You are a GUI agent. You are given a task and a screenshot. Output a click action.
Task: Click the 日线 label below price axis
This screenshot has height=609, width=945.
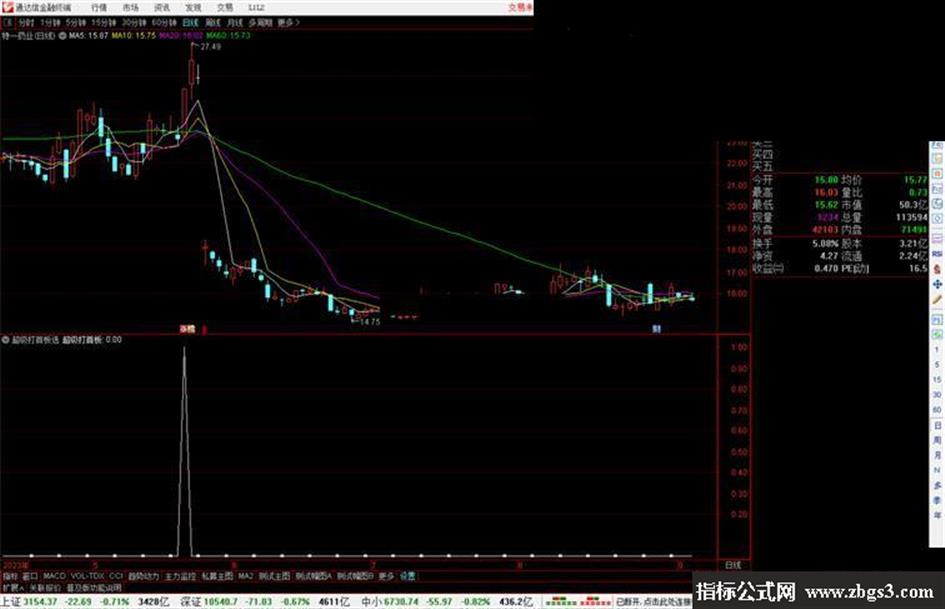click(x=733, y=566)
